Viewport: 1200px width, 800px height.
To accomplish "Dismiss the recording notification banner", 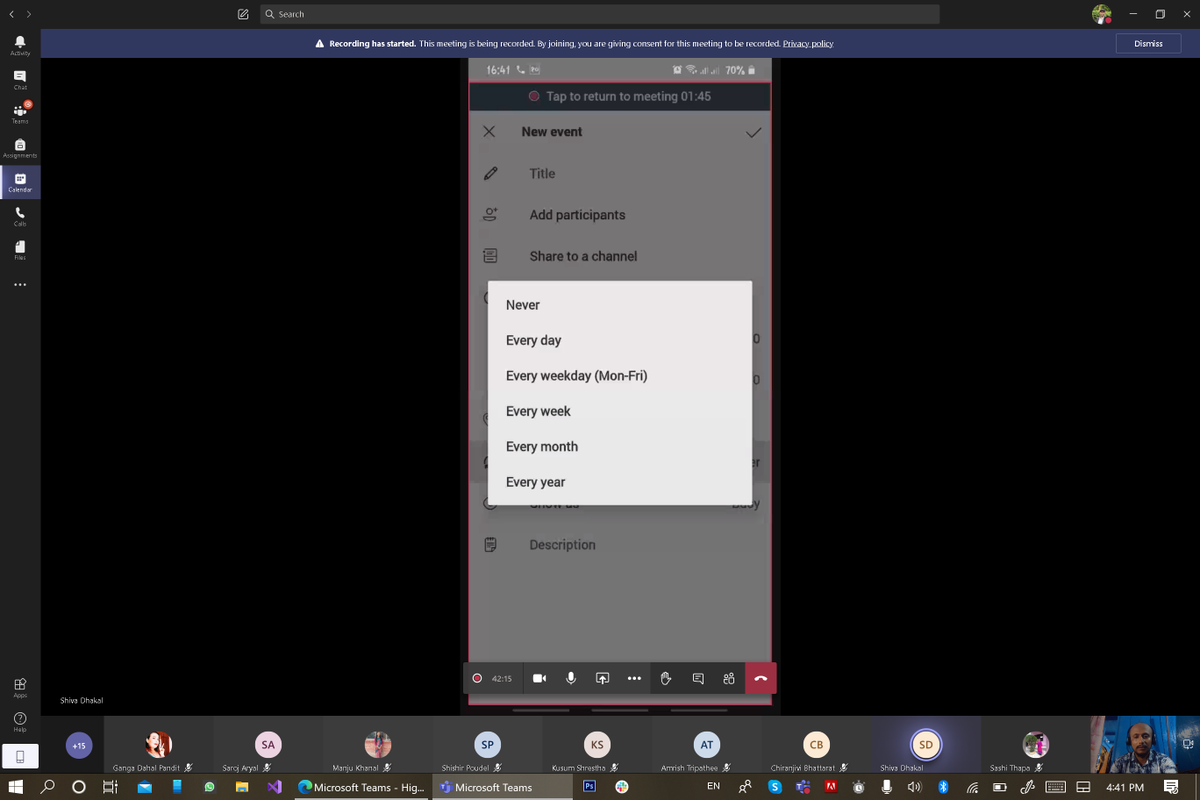I will coord(1148,44).
